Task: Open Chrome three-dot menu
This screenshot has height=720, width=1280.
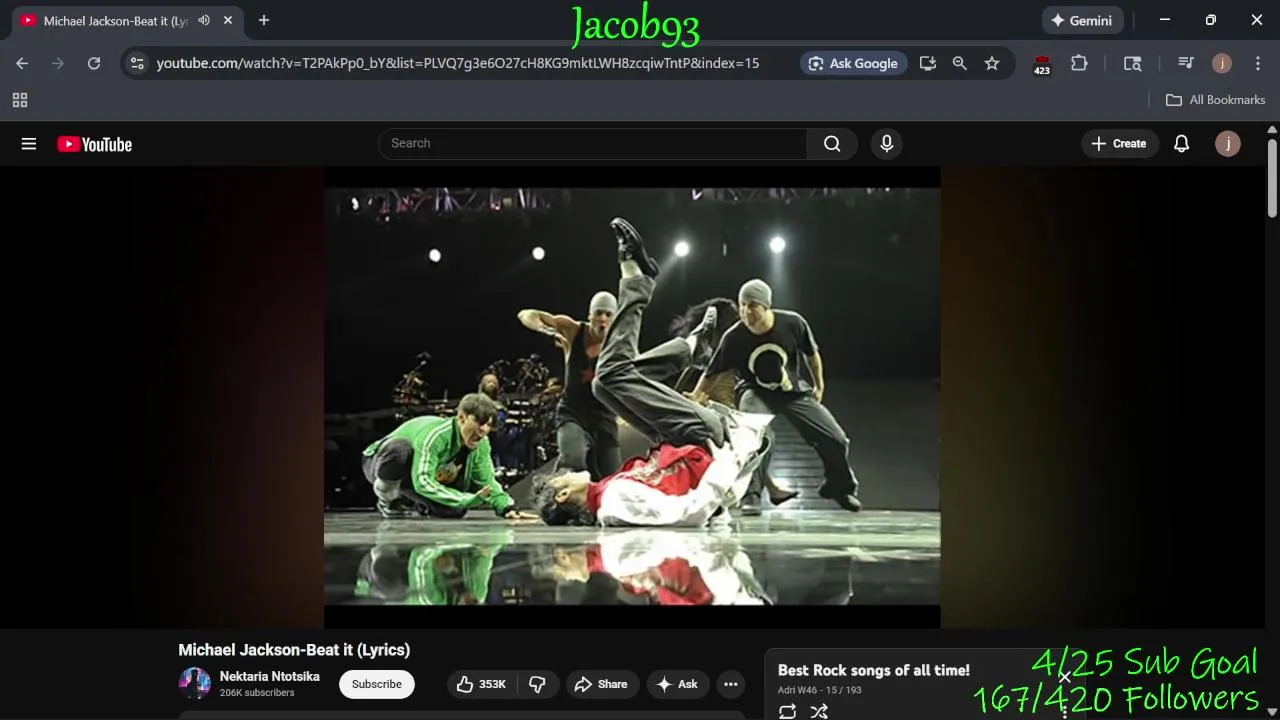Action: (x=1258, y=63)
